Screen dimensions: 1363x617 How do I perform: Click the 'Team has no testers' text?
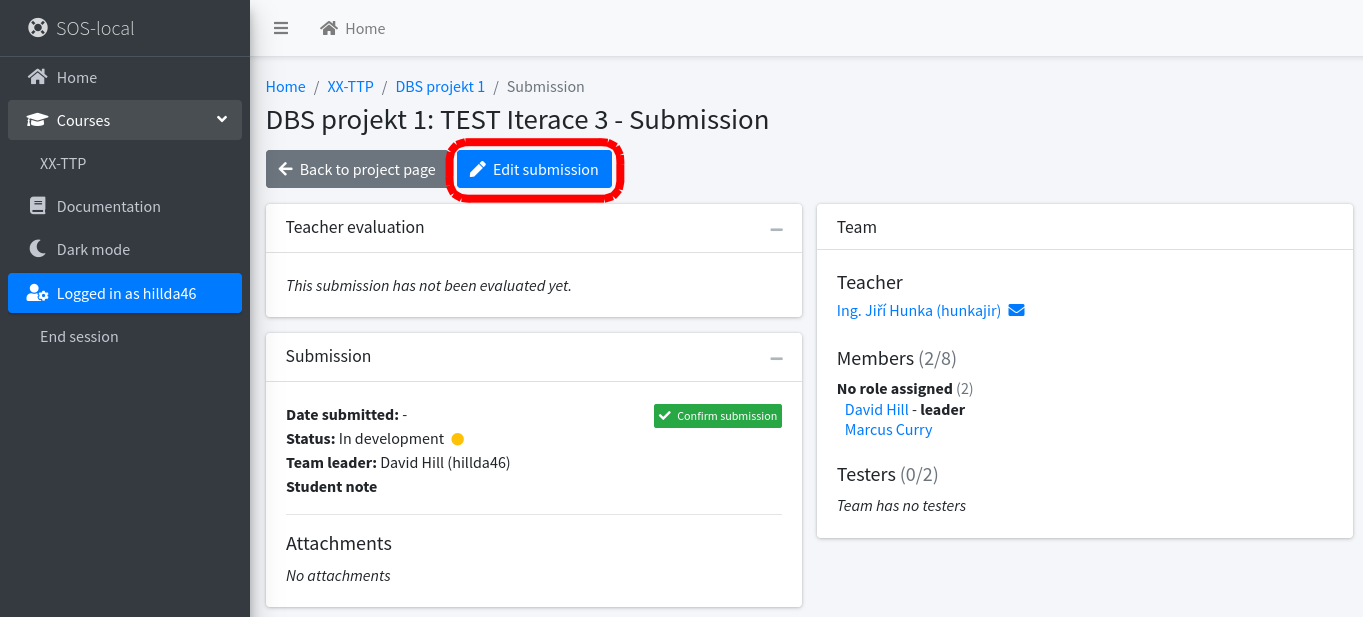(x=901, y=505)
